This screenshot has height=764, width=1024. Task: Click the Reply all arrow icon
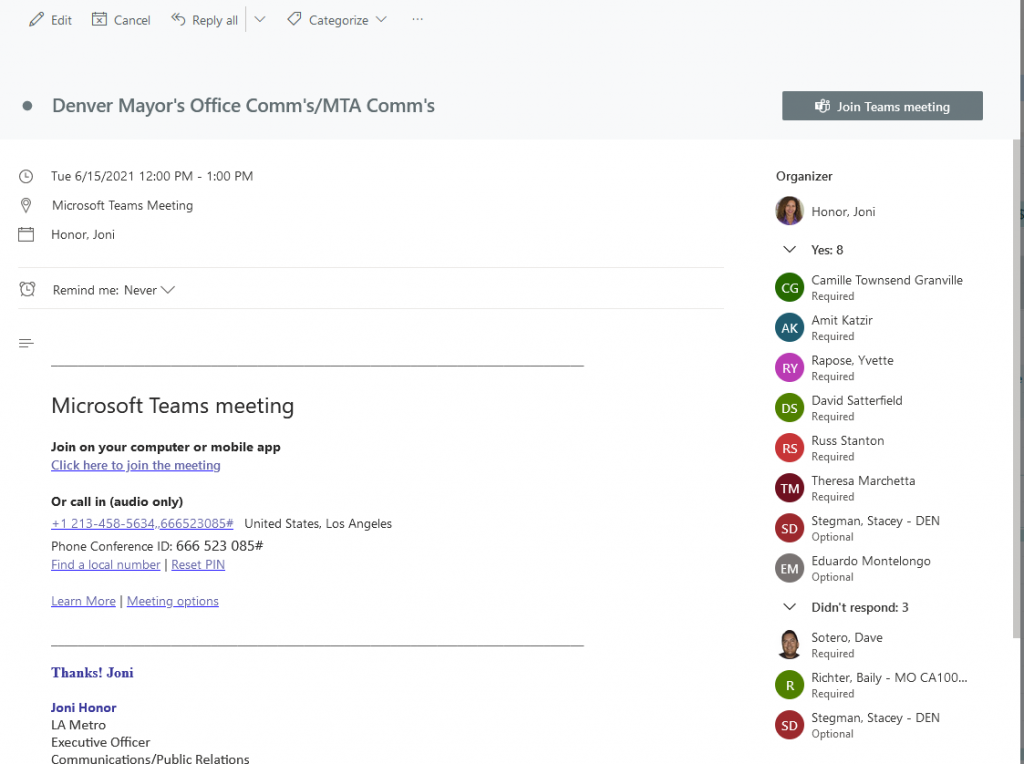(178, 20)
